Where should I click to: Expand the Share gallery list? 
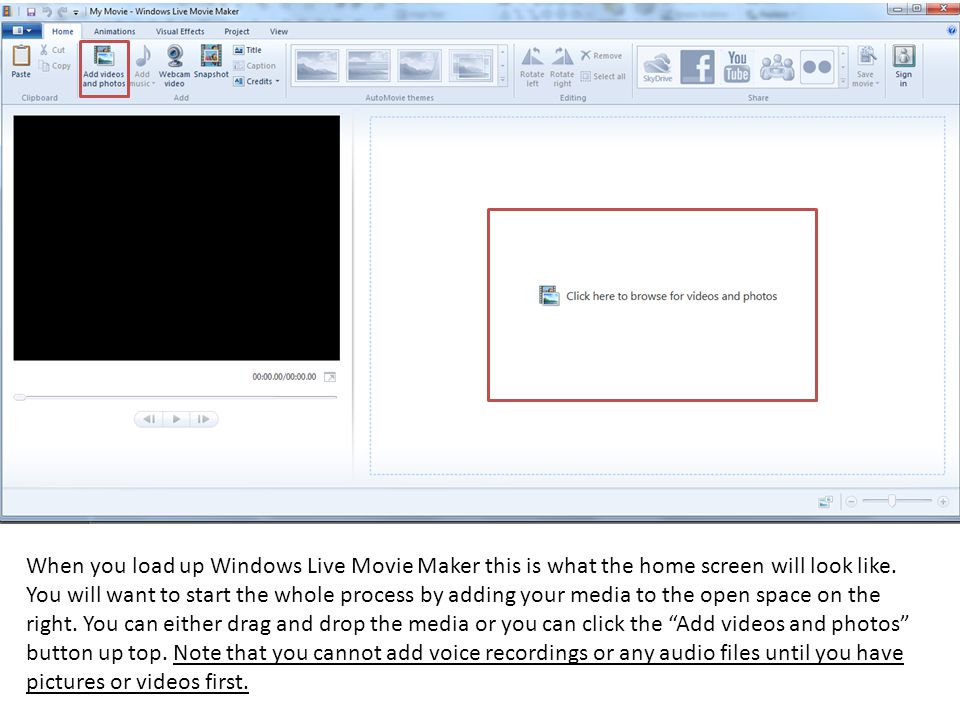pyautogui.click(x=843, y=81)
